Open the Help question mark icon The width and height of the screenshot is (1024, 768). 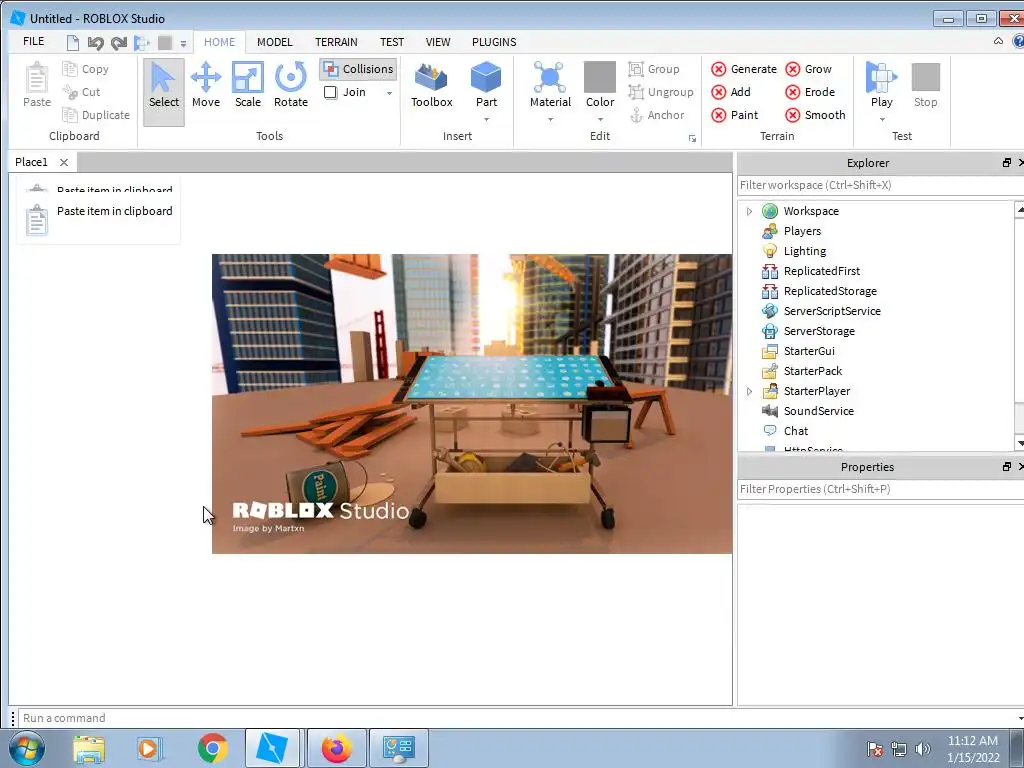(1018, 41)
